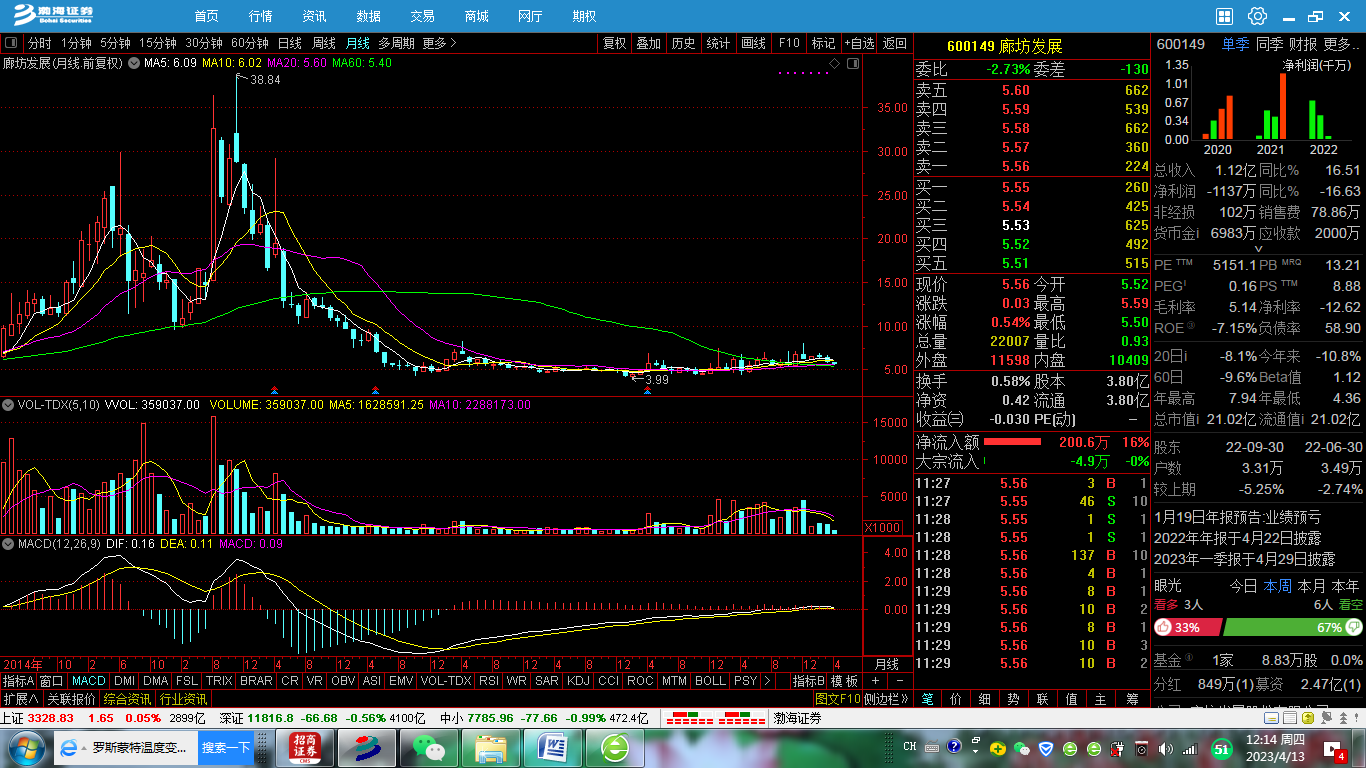Click the blue shield tray icon
1366x768 pixels.
pos(1046,748)
